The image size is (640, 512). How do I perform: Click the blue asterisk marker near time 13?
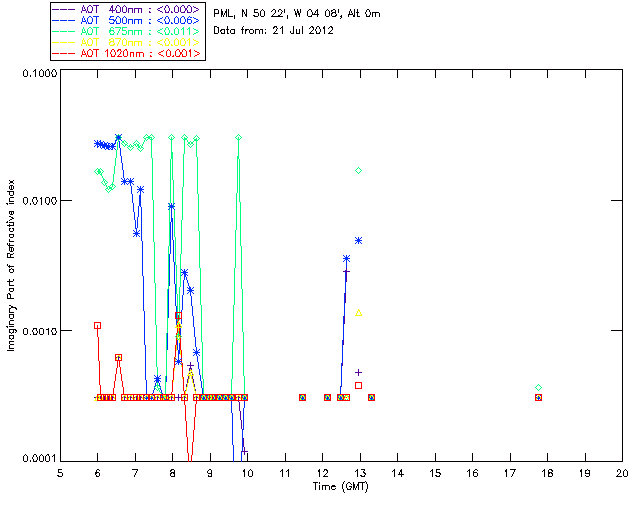(358, 241)
